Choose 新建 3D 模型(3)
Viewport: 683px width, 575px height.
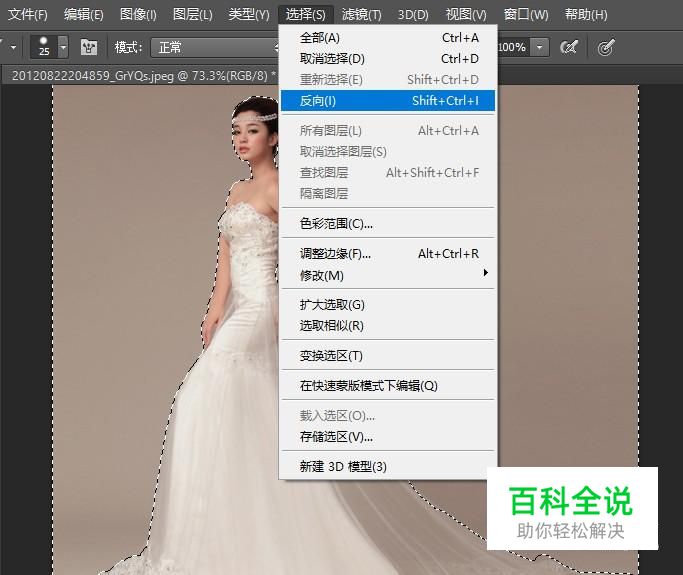tap(388, 467)
